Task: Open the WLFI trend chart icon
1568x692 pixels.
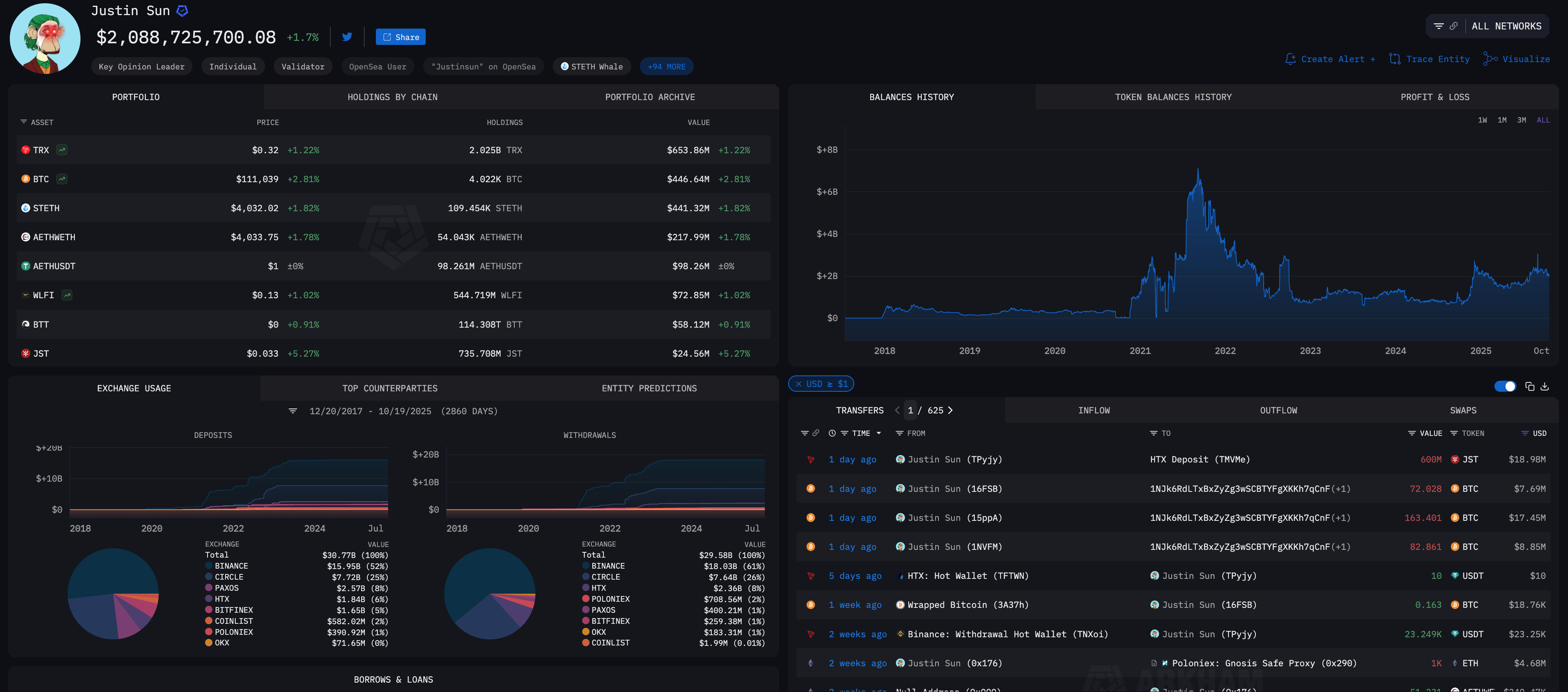Action: [x=67, y=295]
